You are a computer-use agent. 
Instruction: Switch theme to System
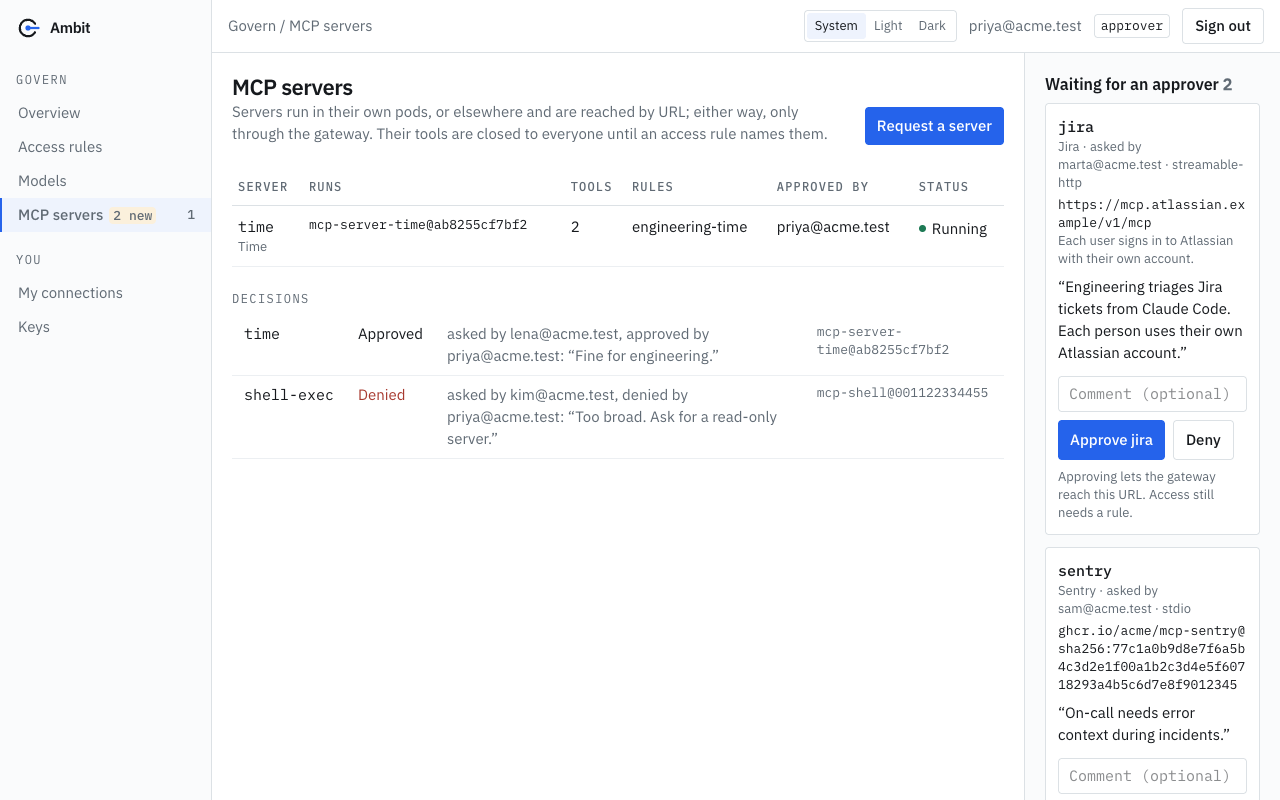pos(836,26)
